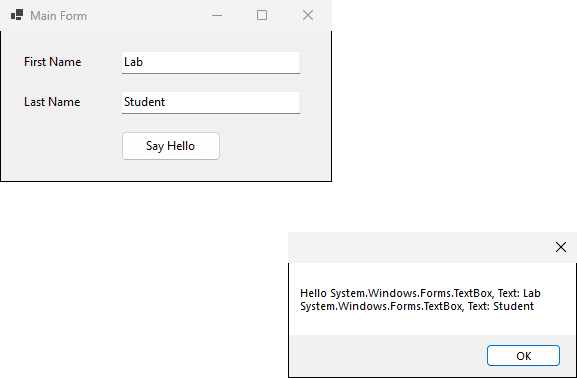Confirm the message box with OK
Screen dimensions: 577x378
[x=523, y=356]
